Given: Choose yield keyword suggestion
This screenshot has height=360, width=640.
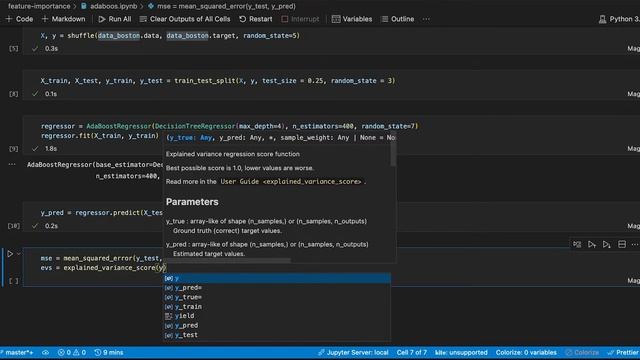Looking at the screenshot, I should [277, 316].
